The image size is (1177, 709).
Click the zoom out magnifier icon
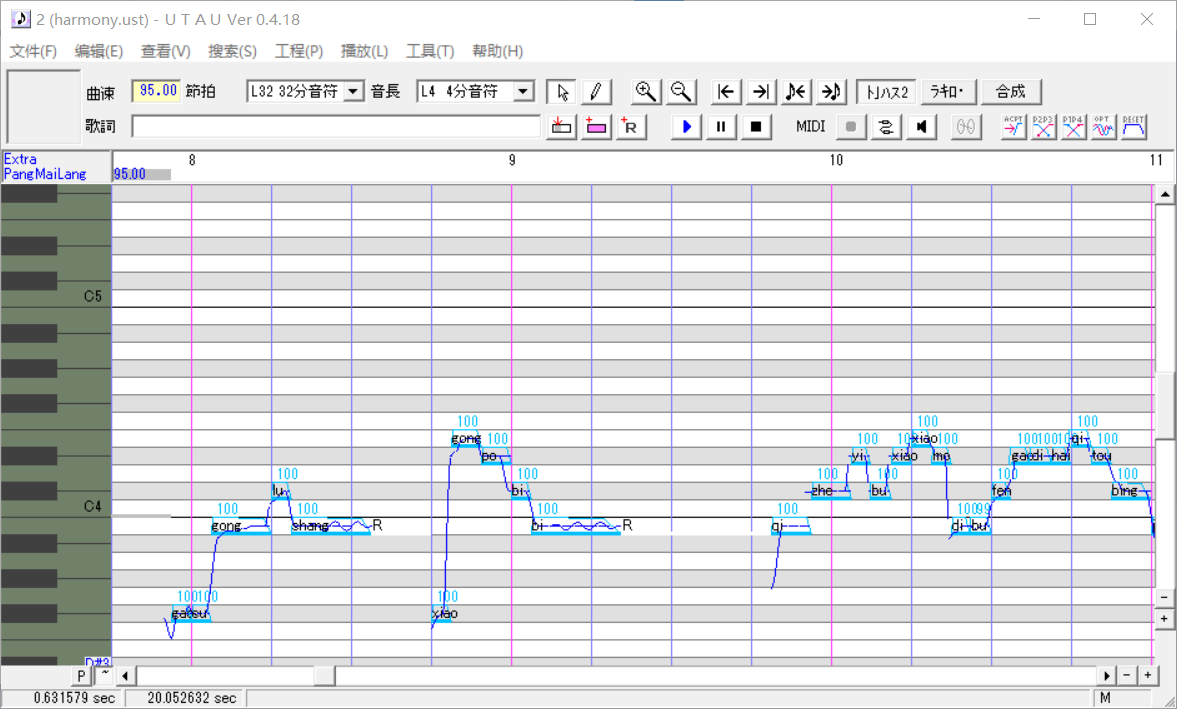point(682,92)
